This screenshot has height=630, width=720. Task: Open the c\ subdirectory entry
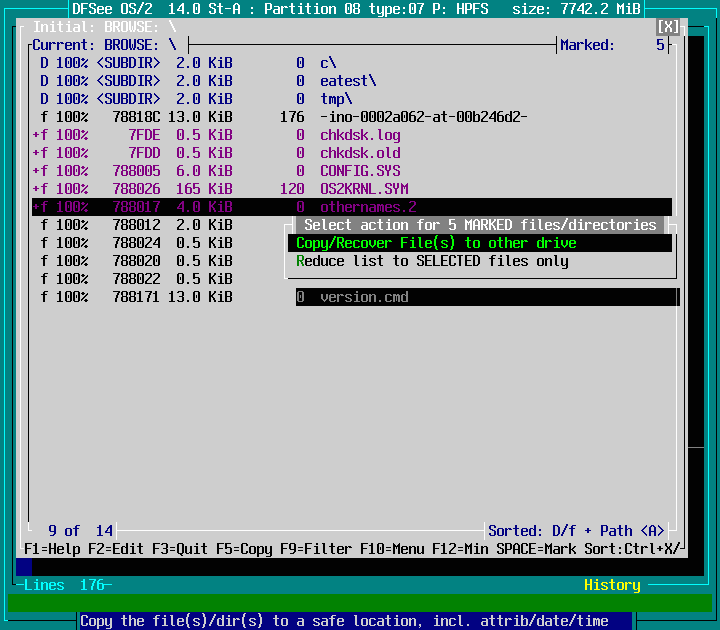pos(328,63)
